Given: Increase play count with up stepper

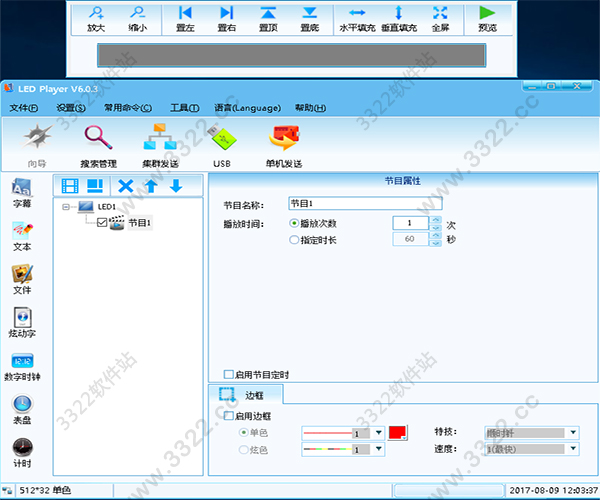Looking at the screenshot, I should (435, 220).
